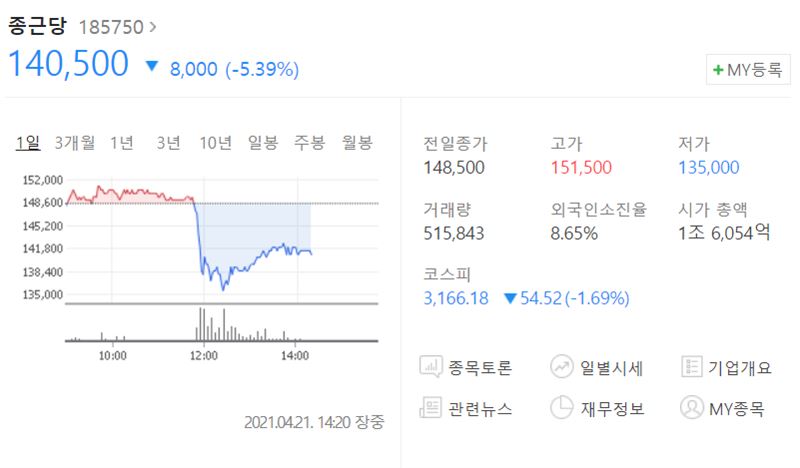This screenshot has width=800, height=468.
Task: Open the 재무정보 pie chart icon
Action: (x=562, y=408)
